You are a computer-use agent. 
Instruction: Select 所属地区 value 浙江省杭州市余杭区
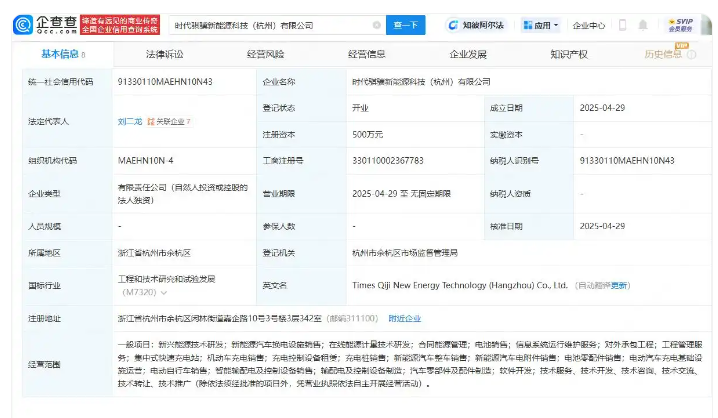154,253
